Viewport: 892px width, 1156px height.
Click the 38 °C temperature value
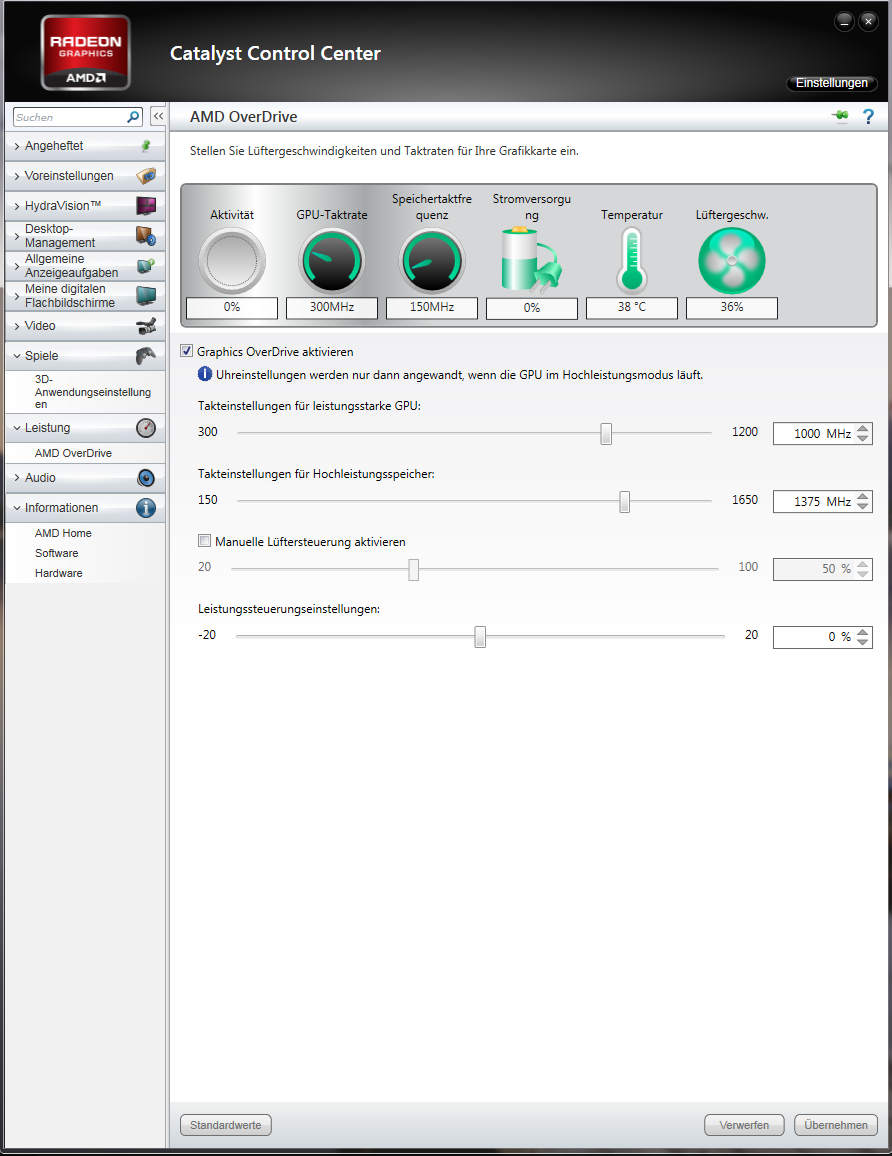click(632, 307)
